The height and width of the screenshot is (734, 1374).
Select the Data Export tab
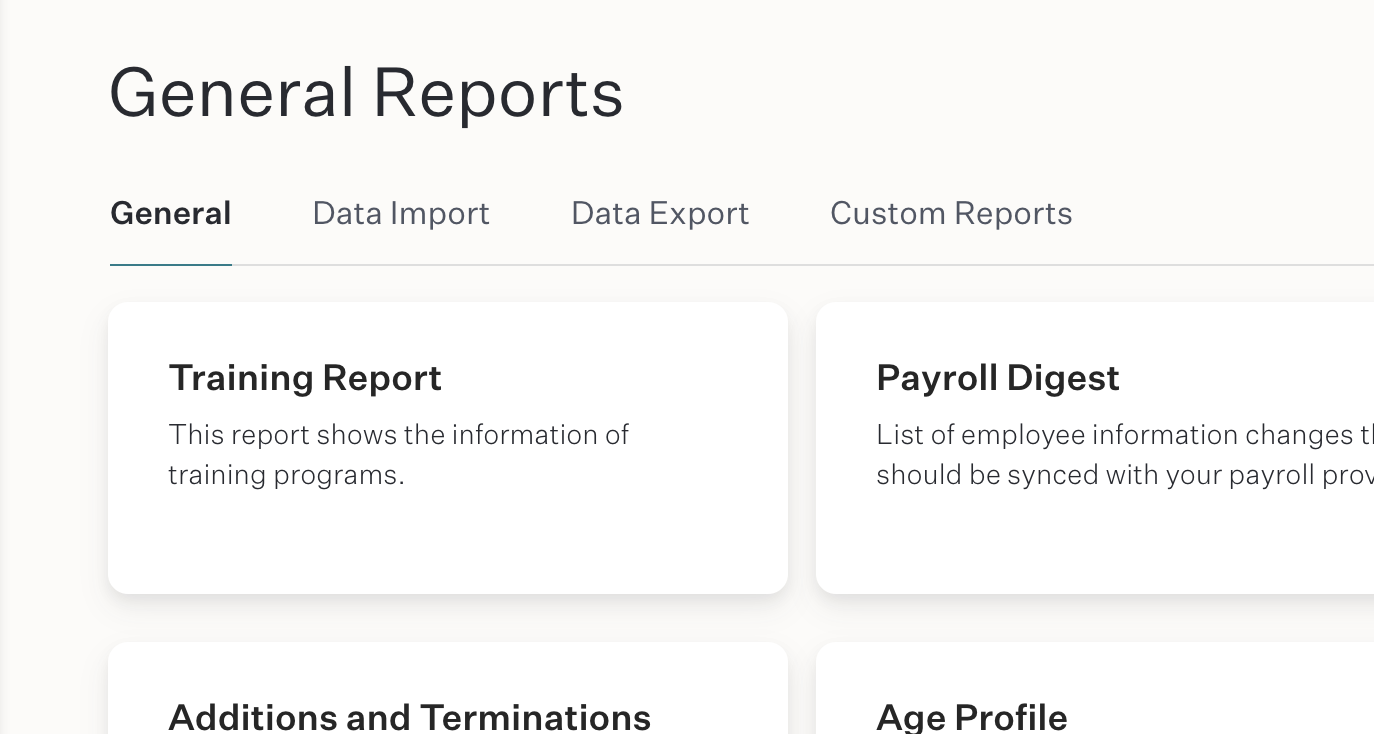click(x=660, y=213)
